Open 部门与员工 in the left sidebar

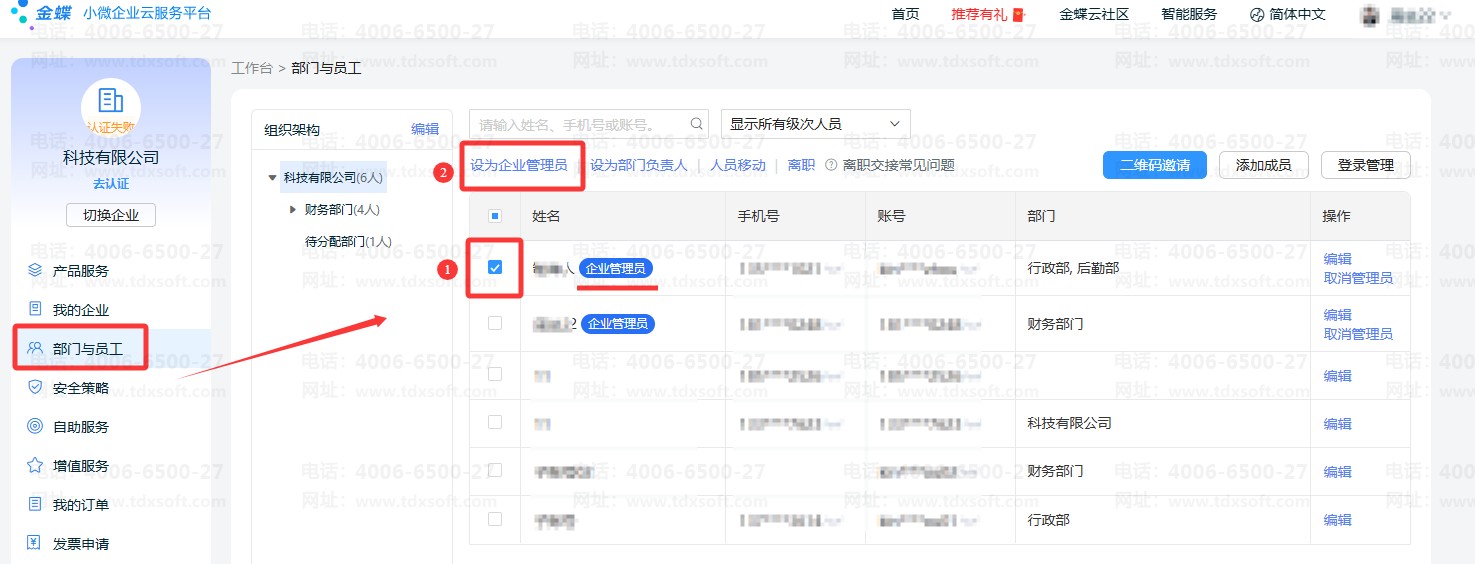(87, 348)
